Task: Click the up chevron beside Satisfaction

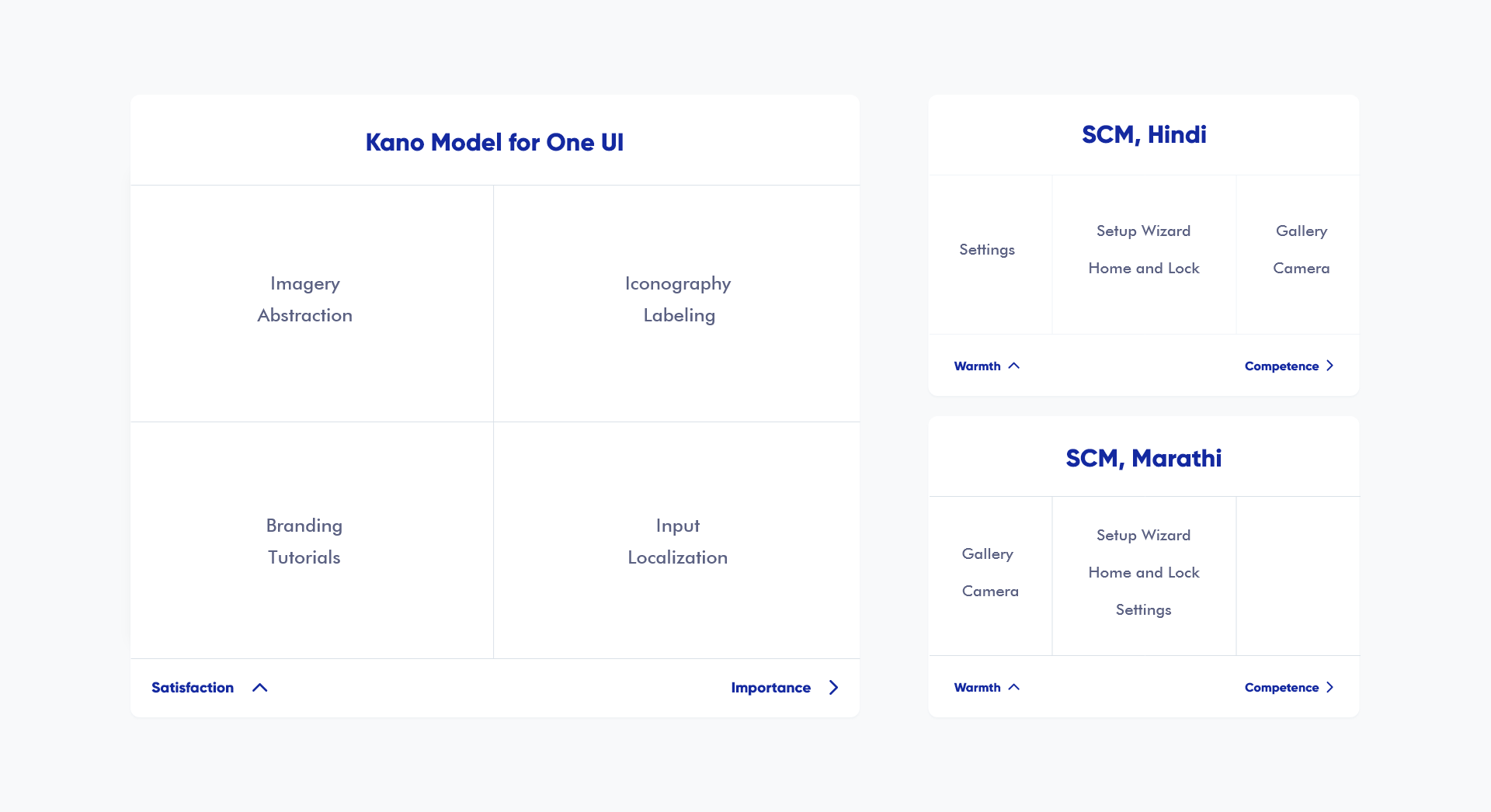Action: (260, 688)
